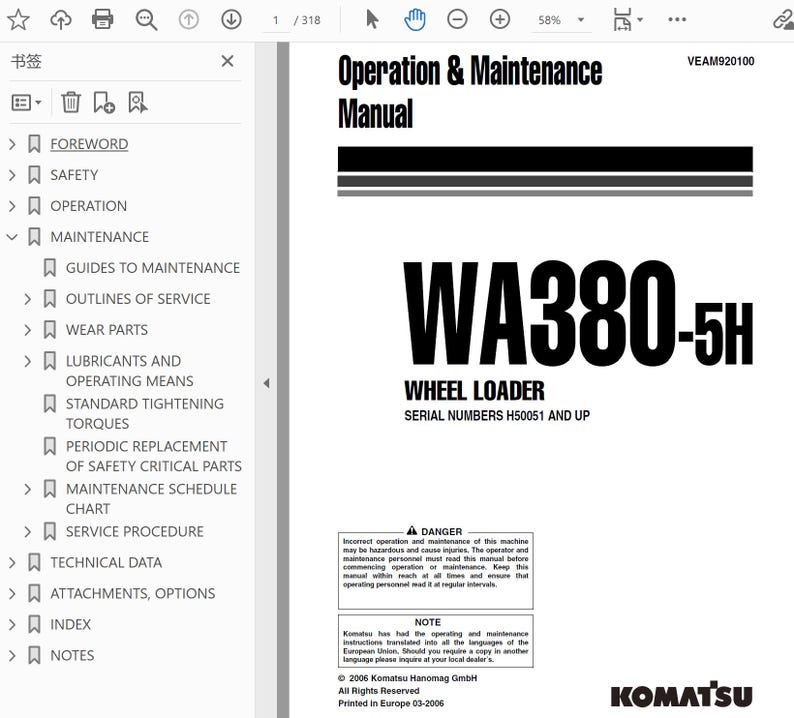Click the cloud upload icon

(x=61, y=20)
